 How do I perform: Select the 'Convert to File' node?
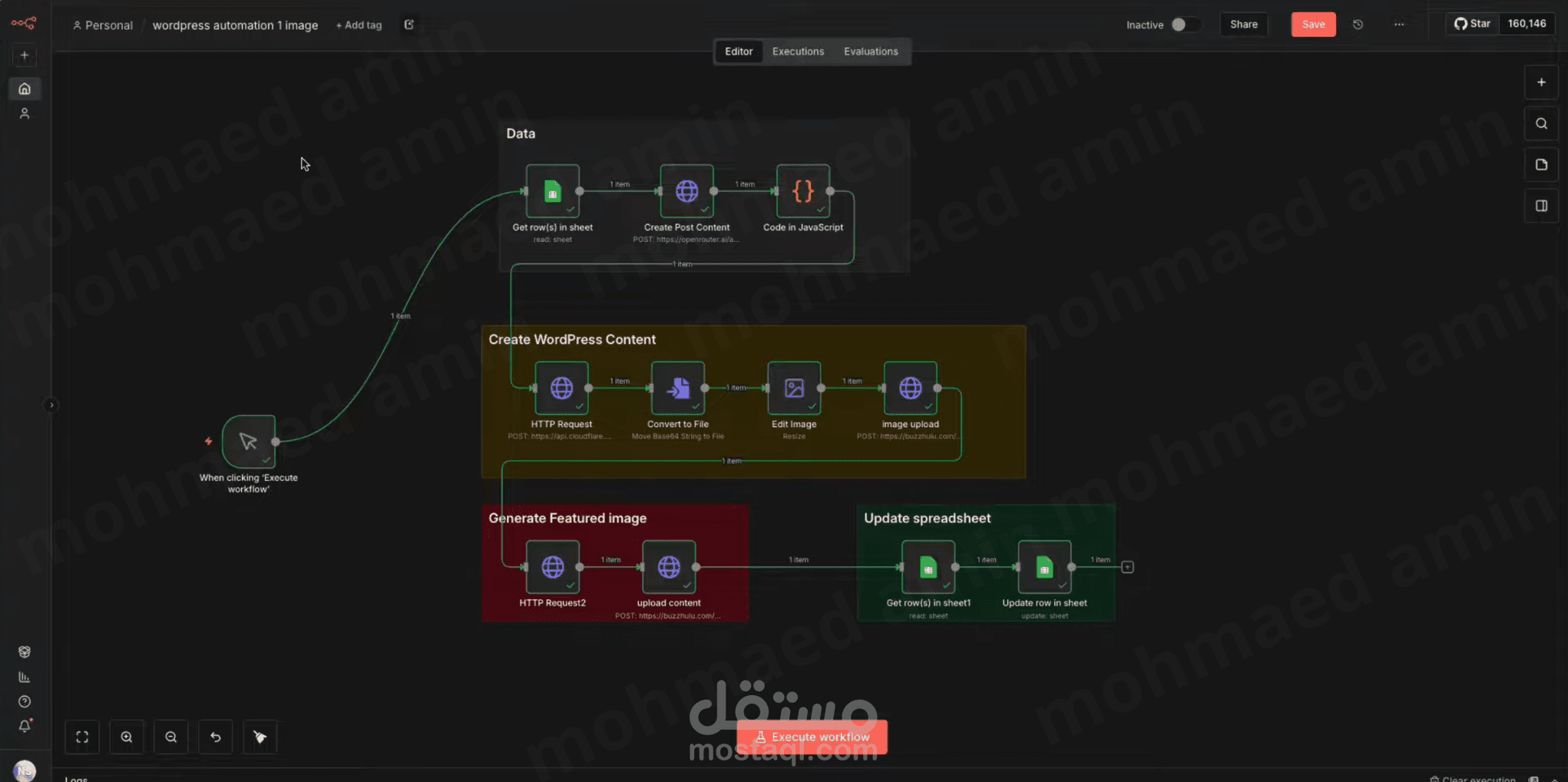678,388
